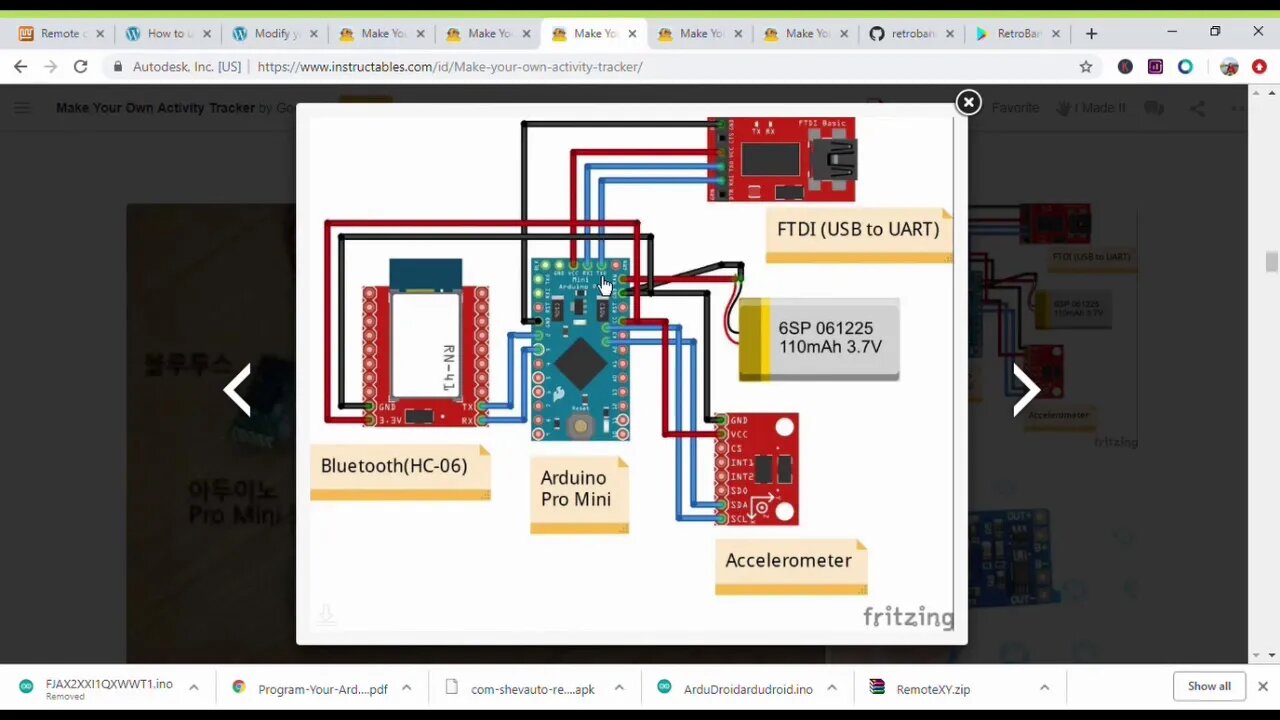Close the RetroBa tab
The width and height of the screenshot is (1280, 720).
click(1056, 34)
